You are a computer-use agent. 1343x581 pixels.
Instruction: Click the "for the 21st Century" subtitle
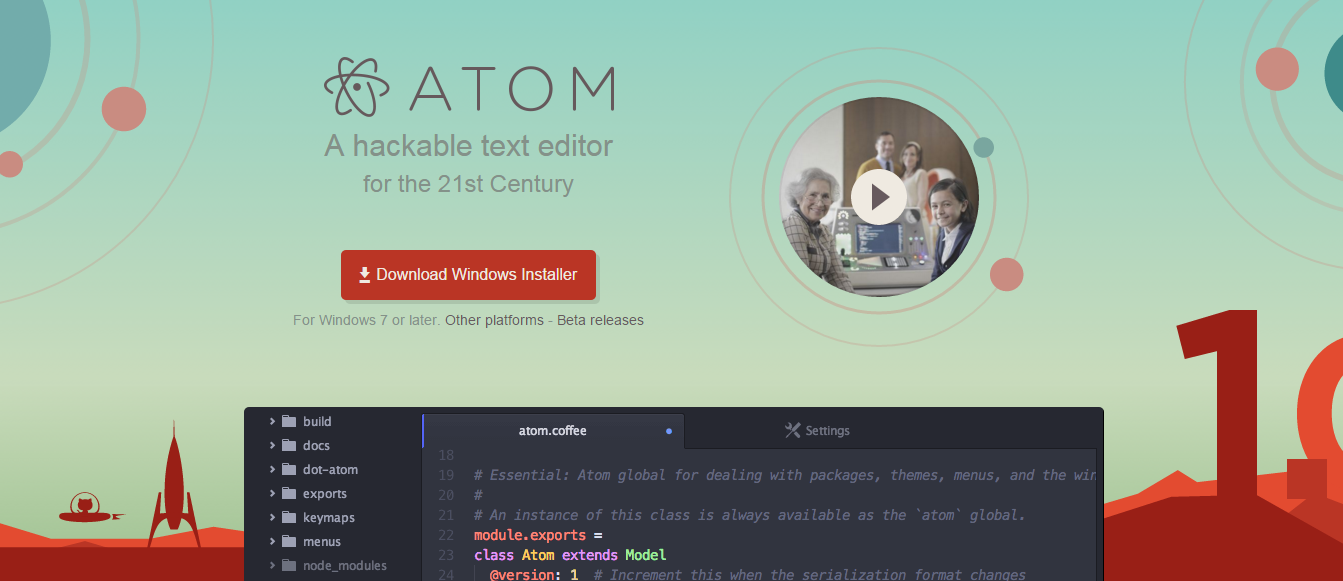[468, 184]
